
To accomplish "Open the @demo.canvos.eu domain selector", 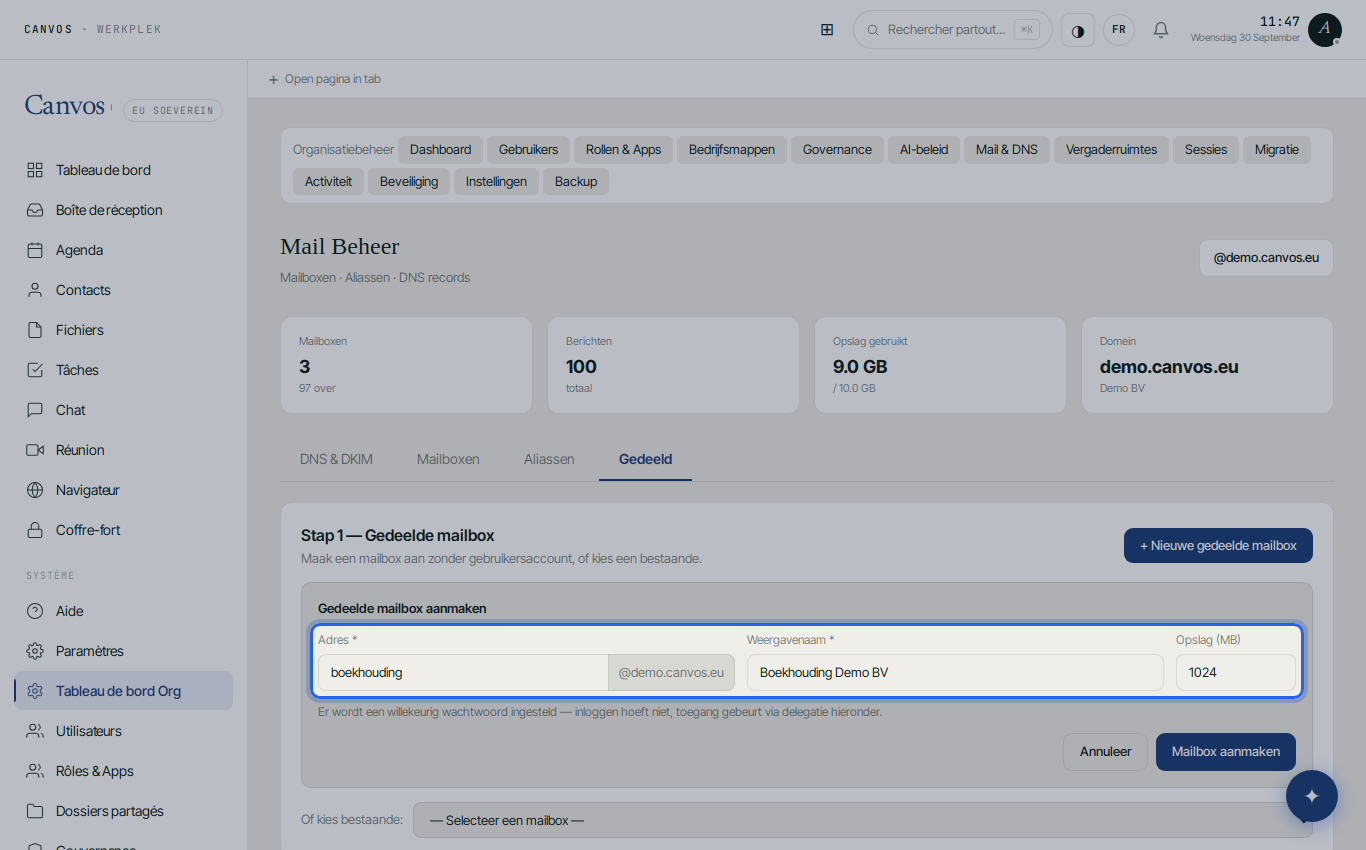I will 1266,258.
